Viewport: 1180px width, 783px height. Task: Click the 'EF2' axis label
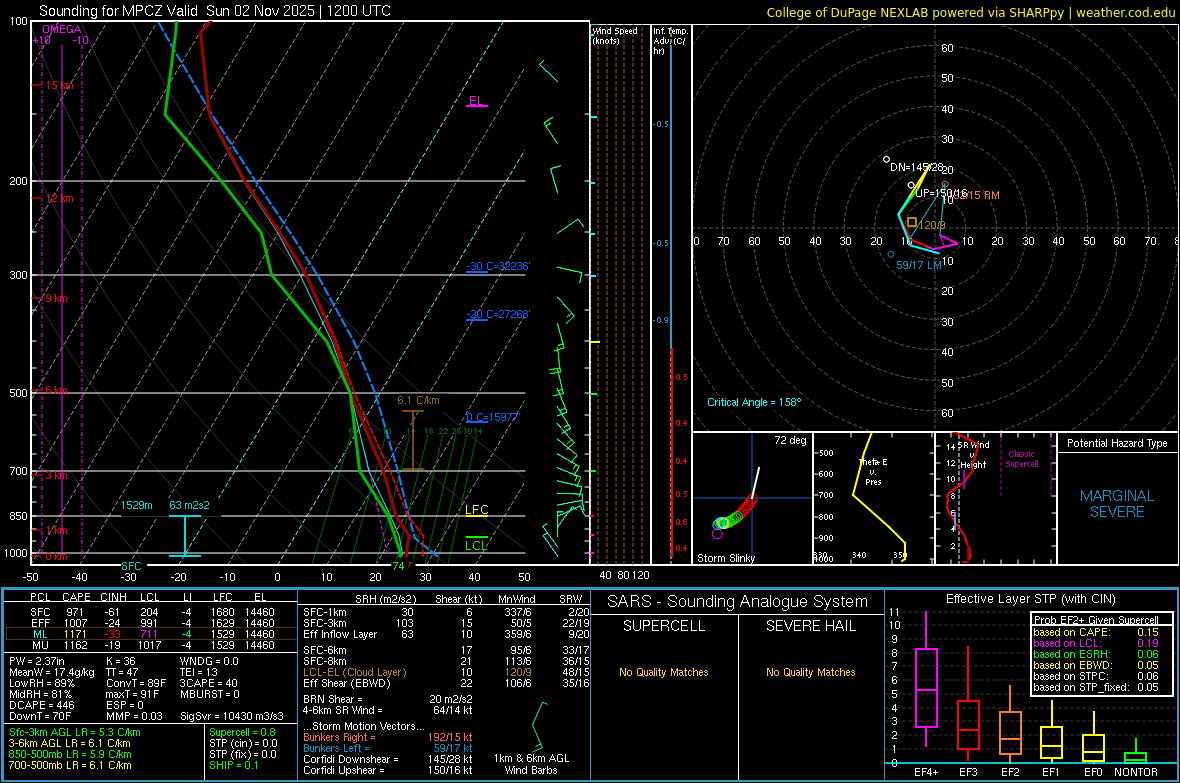point(1010,772)
